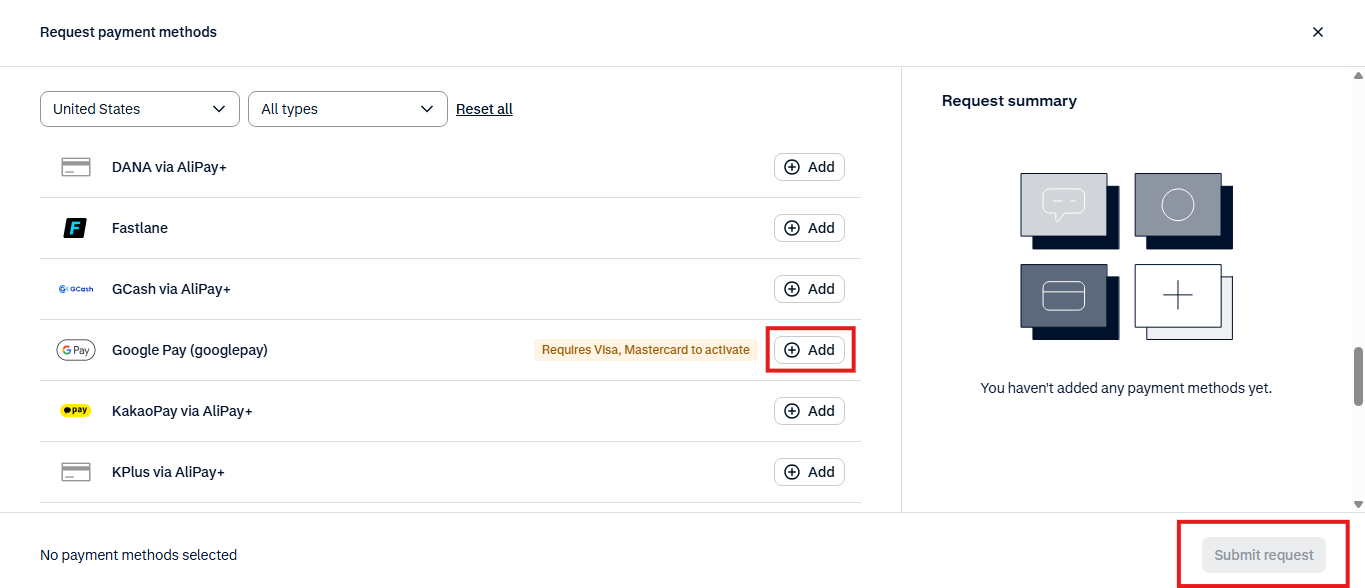Add KakaoPay via AliPay+ method
Image resolution: width=1365 pixels, height=588 pixels.
pos(809,411)
